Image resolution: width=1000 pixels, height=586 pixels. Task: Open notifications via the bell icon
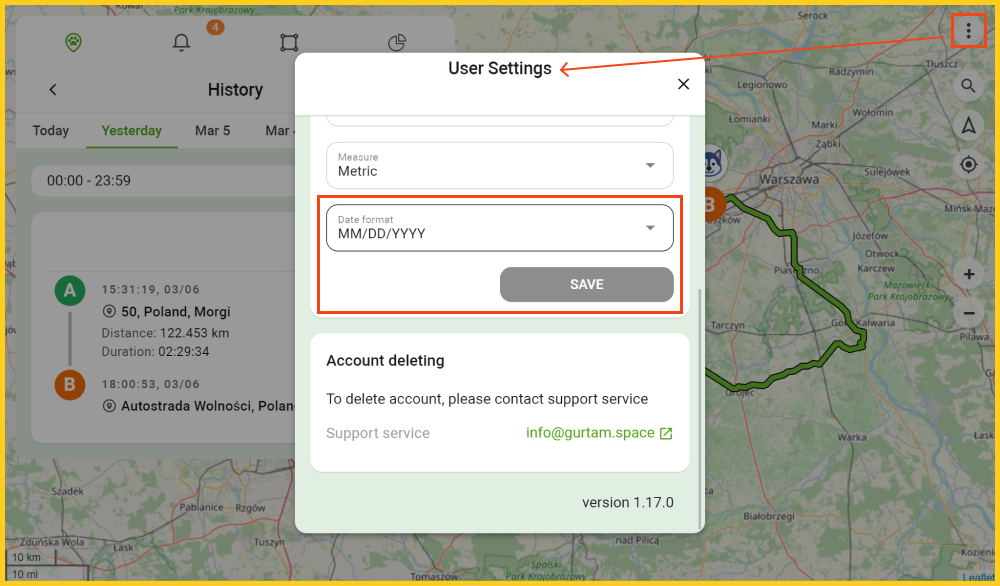click(181, 43)
